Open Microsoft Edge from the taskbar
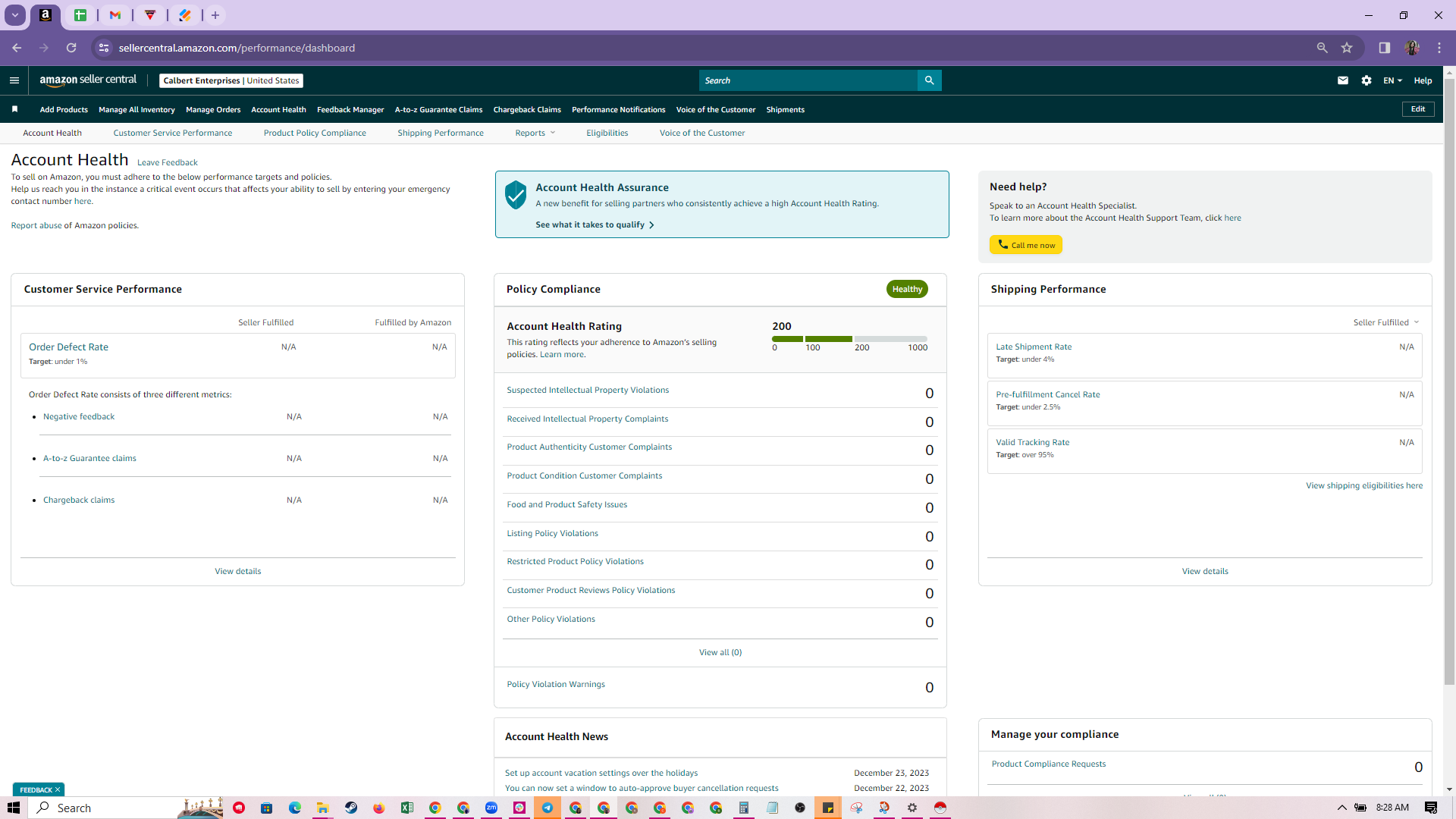The width and height of the screenshot is (1456, 819). 295,808
